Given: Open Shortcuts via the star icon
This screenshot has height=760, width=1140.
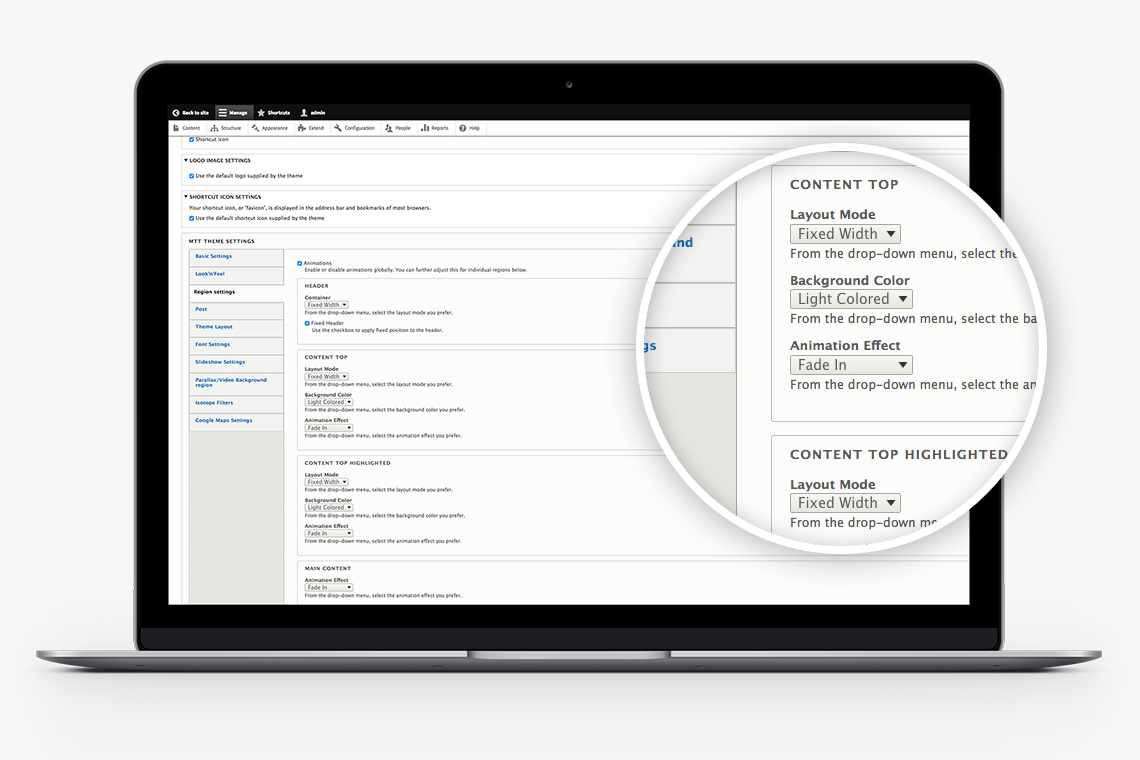Looking at the screenshot, I should (261, 113).
